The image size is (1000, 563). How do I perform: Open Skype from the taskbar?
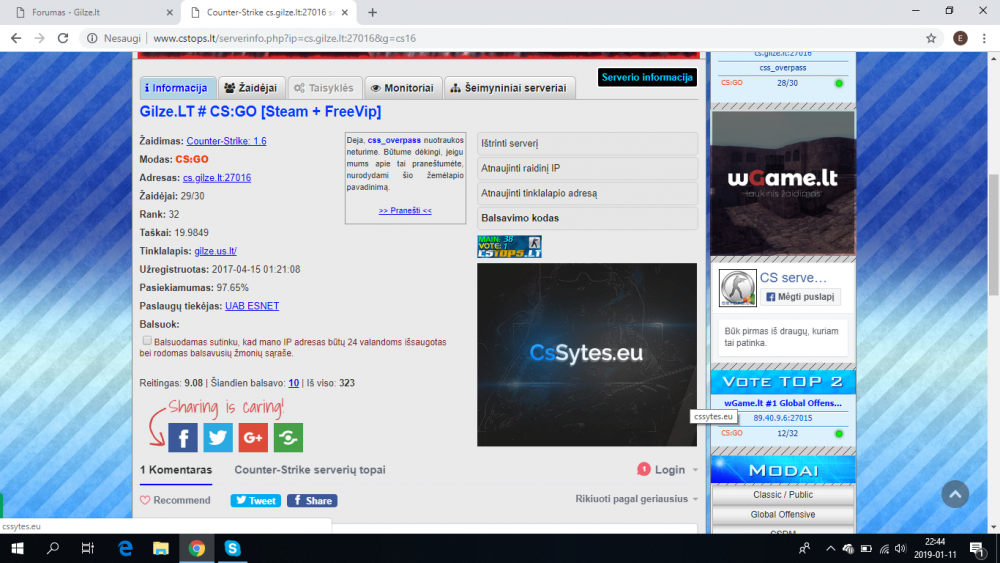[x=232, y=548]
